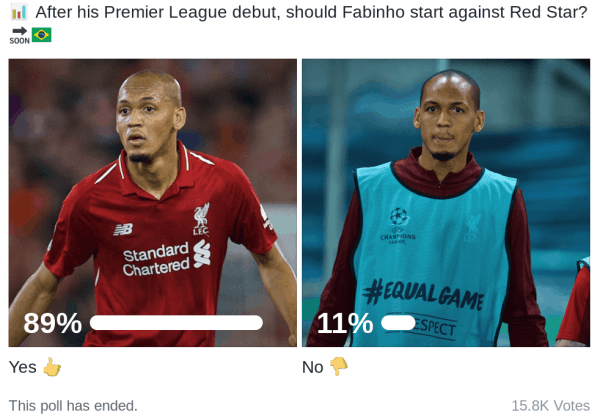
Task: Click the Standard Chartered sponsor logo
Action: [166, 258]
